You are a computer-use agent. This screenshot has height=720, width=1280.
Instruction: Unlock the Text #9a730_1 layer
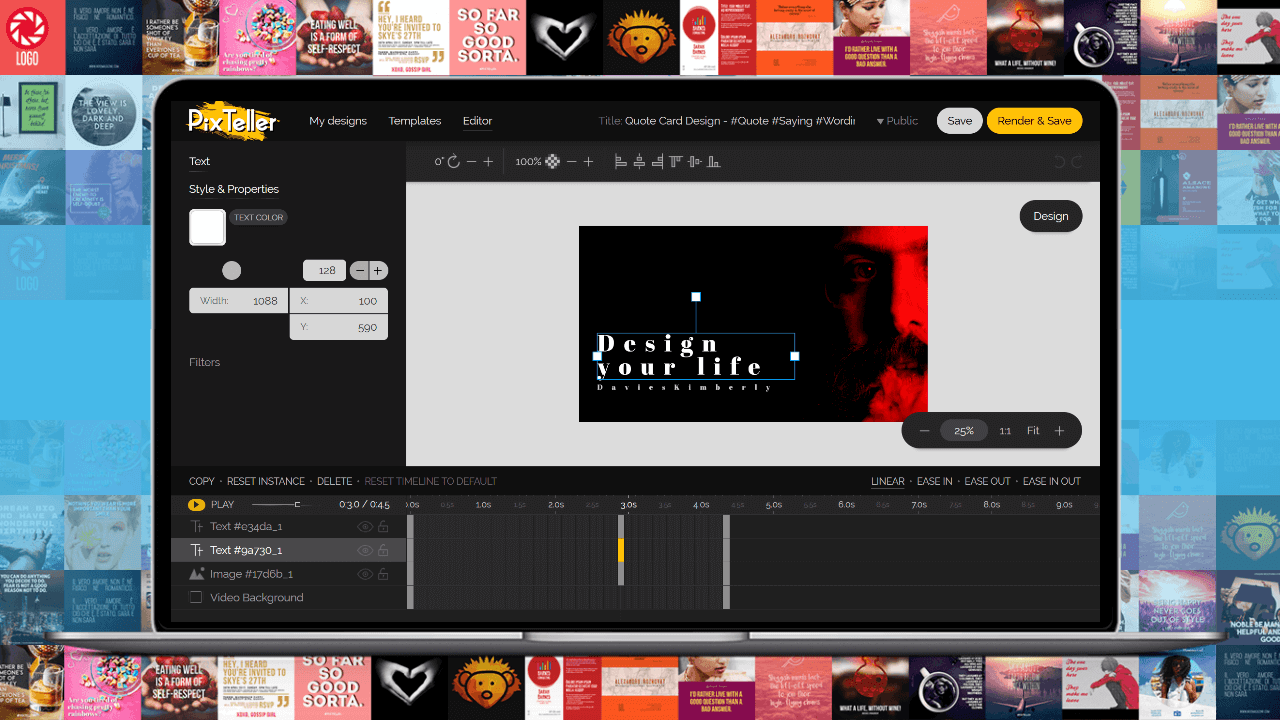[x=382, y=549]
